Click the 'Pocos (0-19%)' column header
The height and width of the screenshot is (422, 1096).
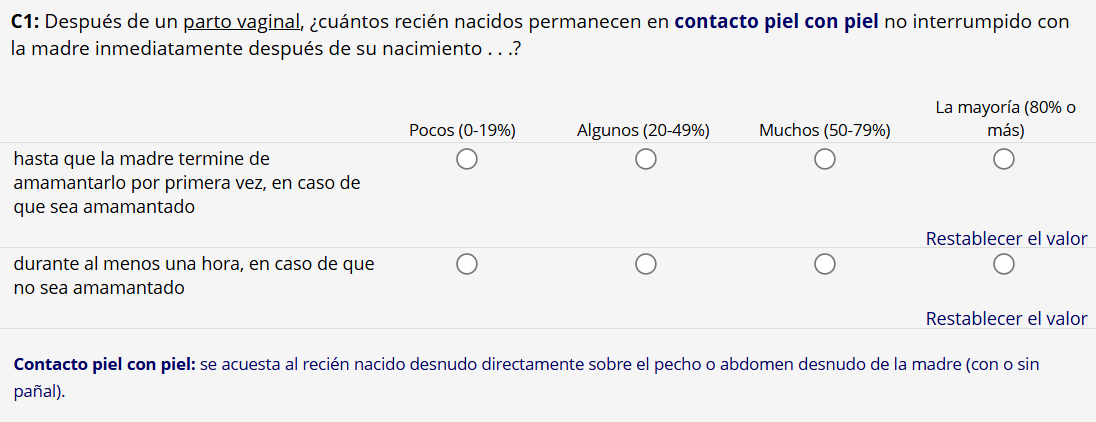(x=462, y=130)
